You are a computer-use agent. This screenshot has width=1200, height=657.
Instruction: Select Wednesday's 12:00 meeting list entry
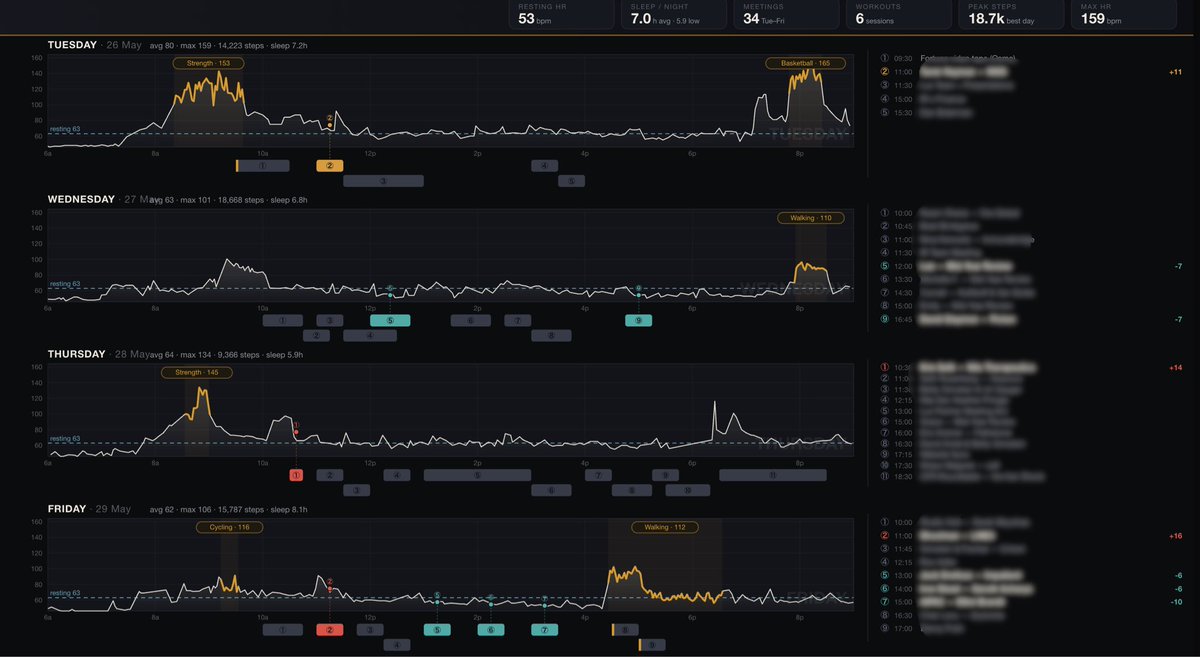pyautogui.click(x=1030, y=266)
